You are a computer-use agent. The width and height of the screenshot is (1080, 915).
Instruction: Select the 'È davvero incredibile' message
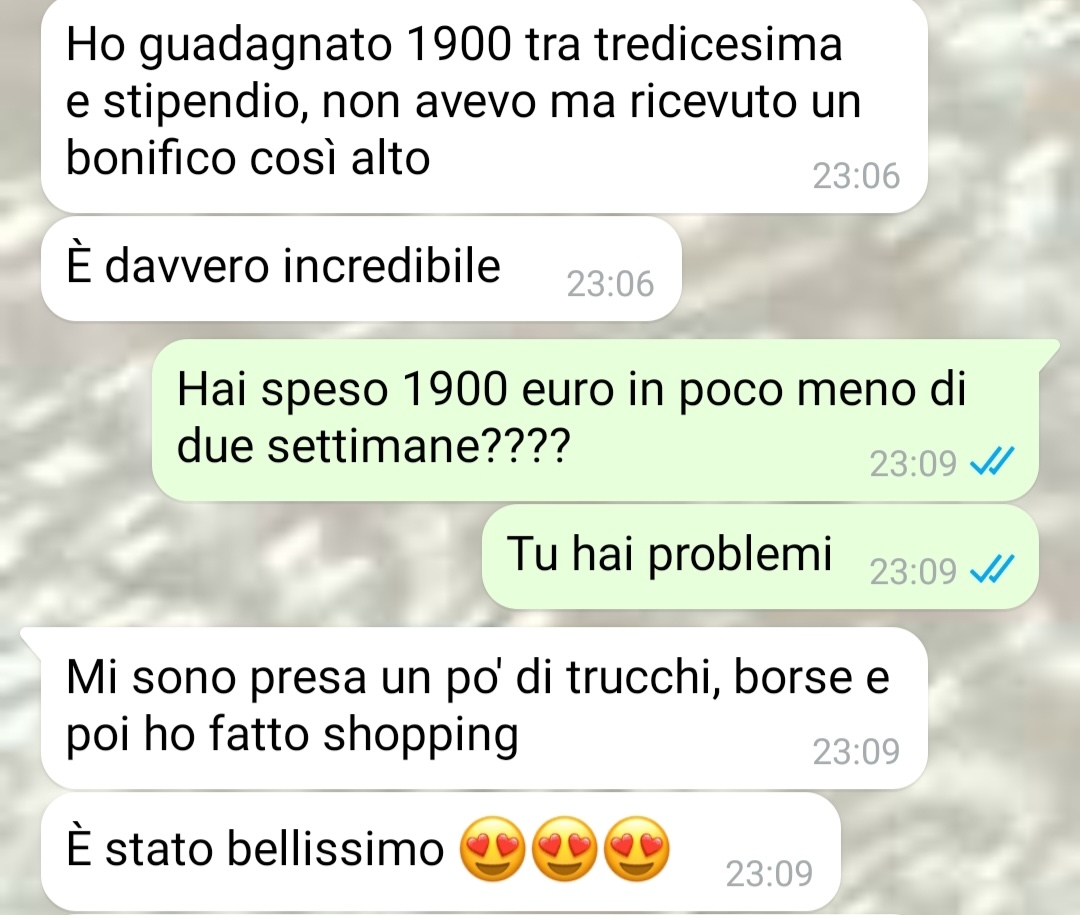361,269
